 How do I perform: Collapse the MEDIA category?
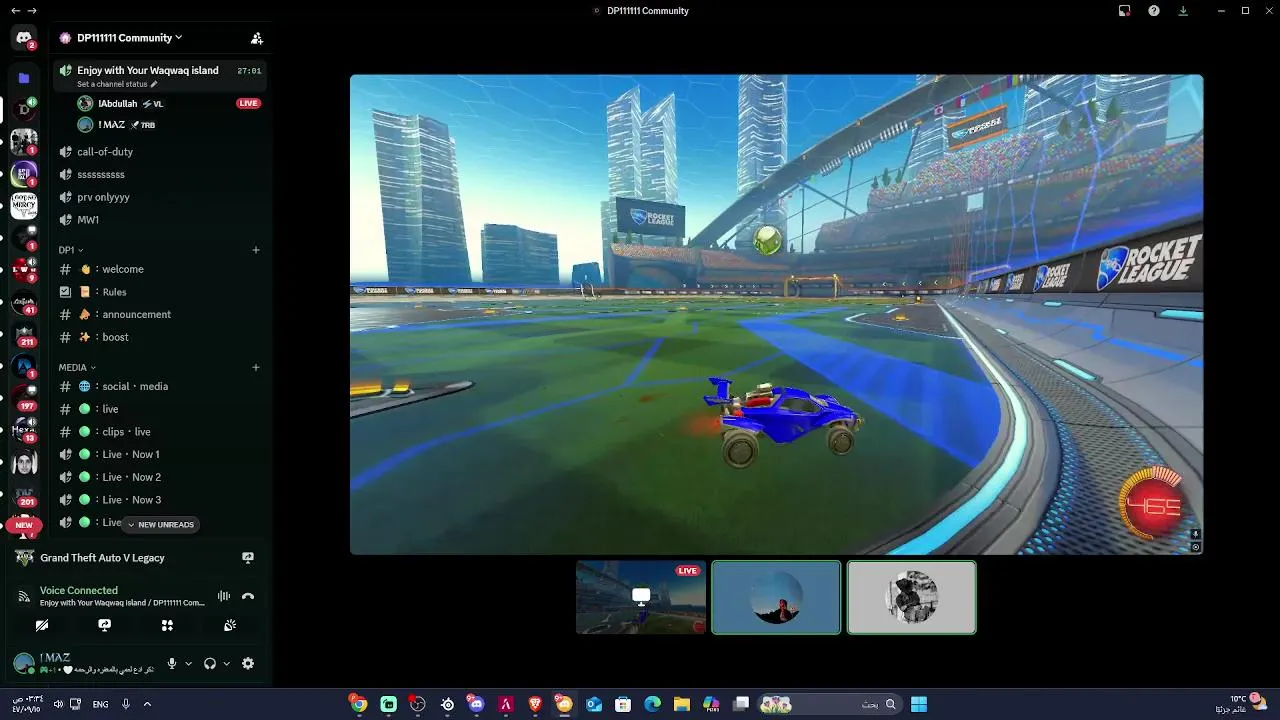(77, 367)
